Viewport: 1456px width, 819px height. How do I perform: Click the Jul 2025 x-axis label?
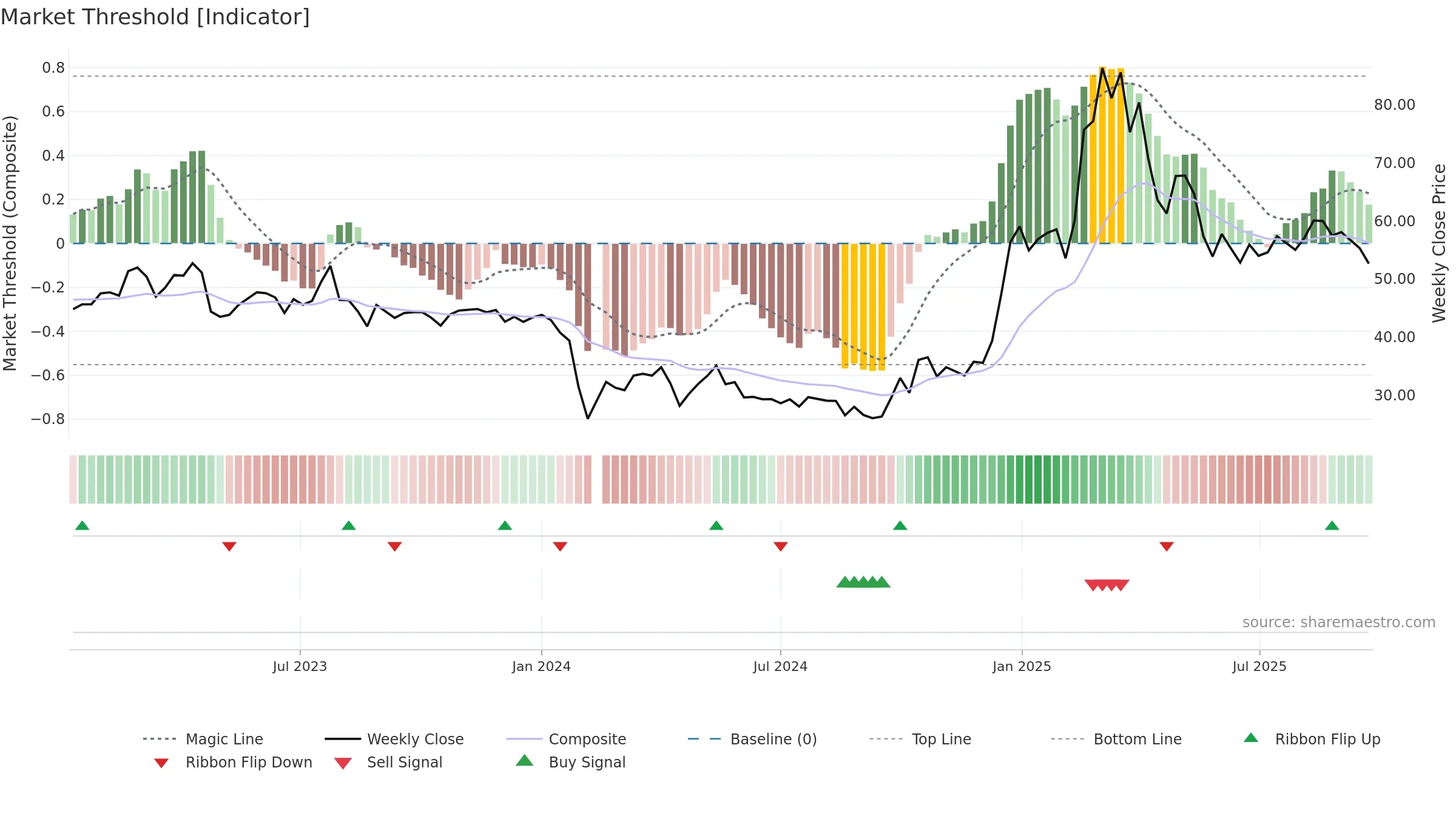[1259, 667]
